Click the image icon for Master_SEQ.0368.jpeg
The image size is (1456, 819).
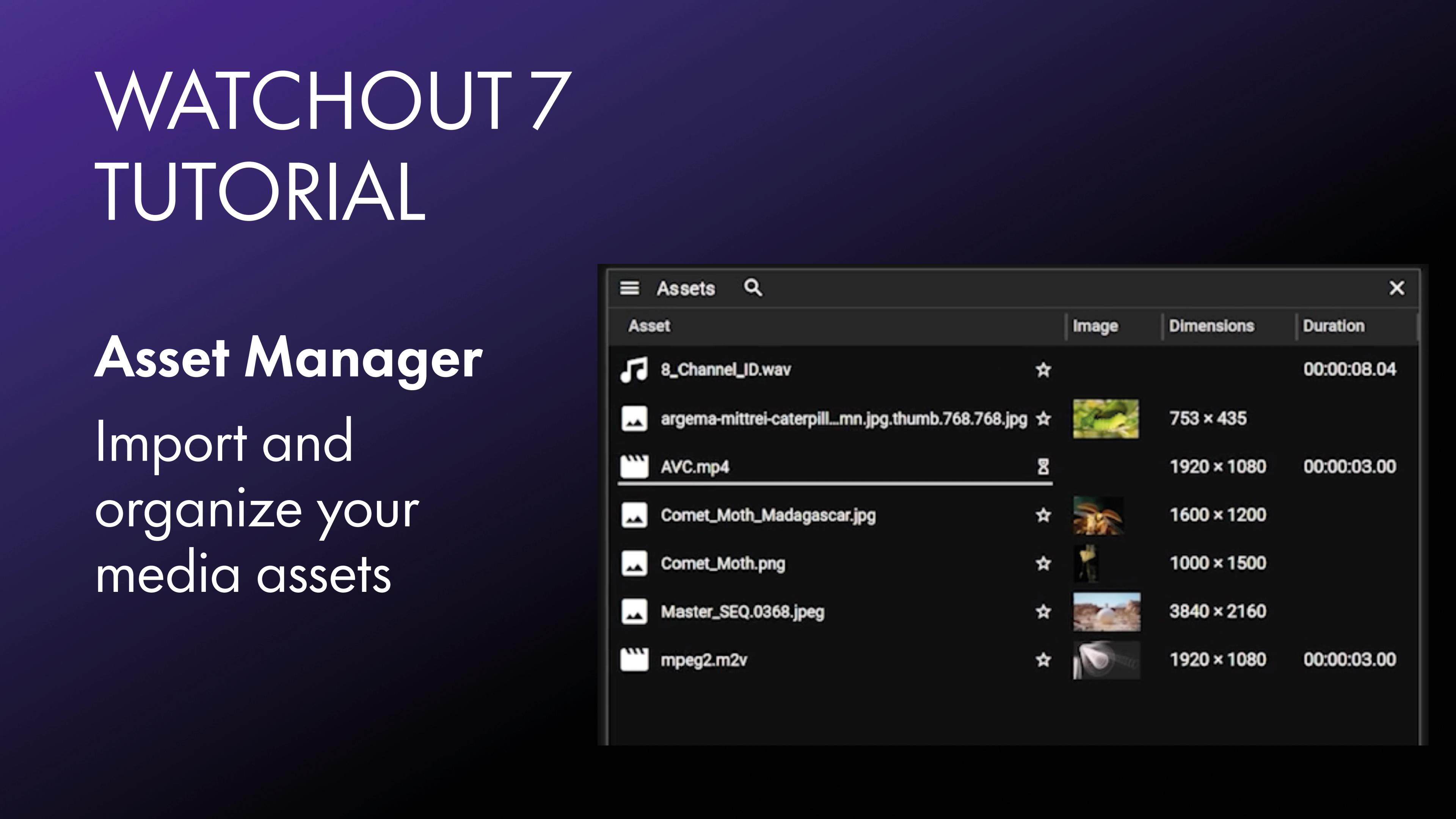[634, 612]
